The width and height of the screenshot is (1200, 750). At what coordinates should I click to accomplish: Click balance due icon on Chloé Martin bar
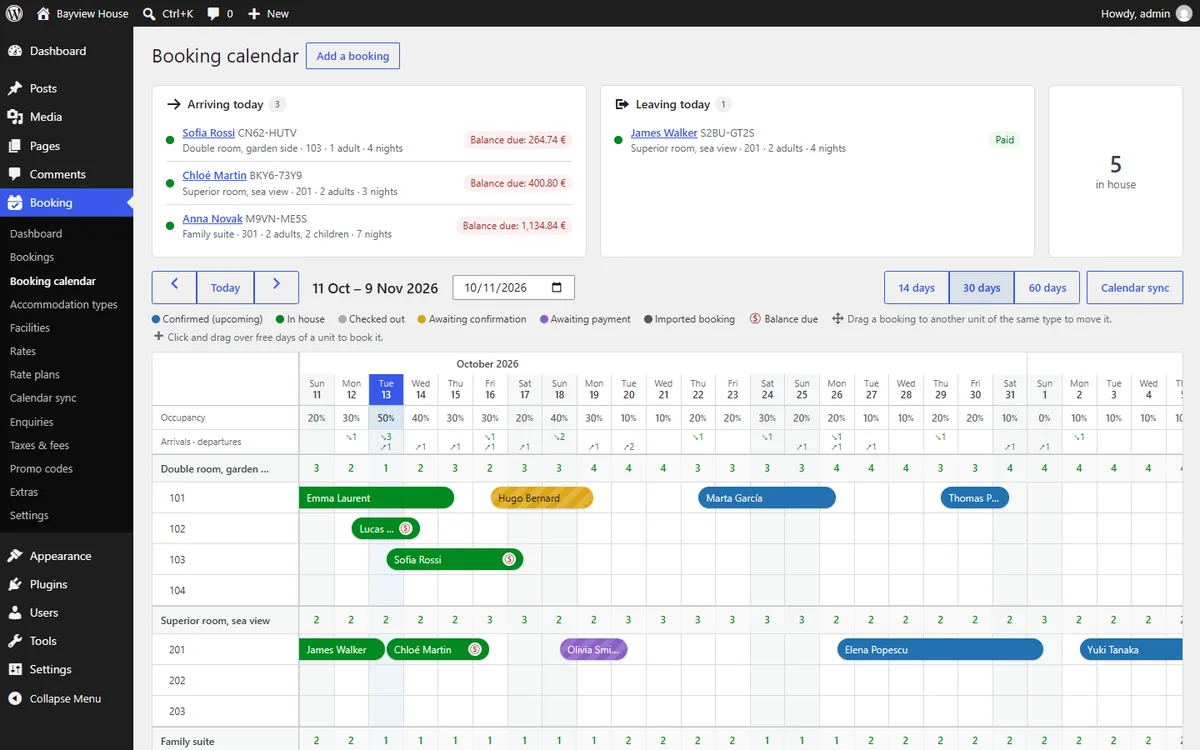475,650
